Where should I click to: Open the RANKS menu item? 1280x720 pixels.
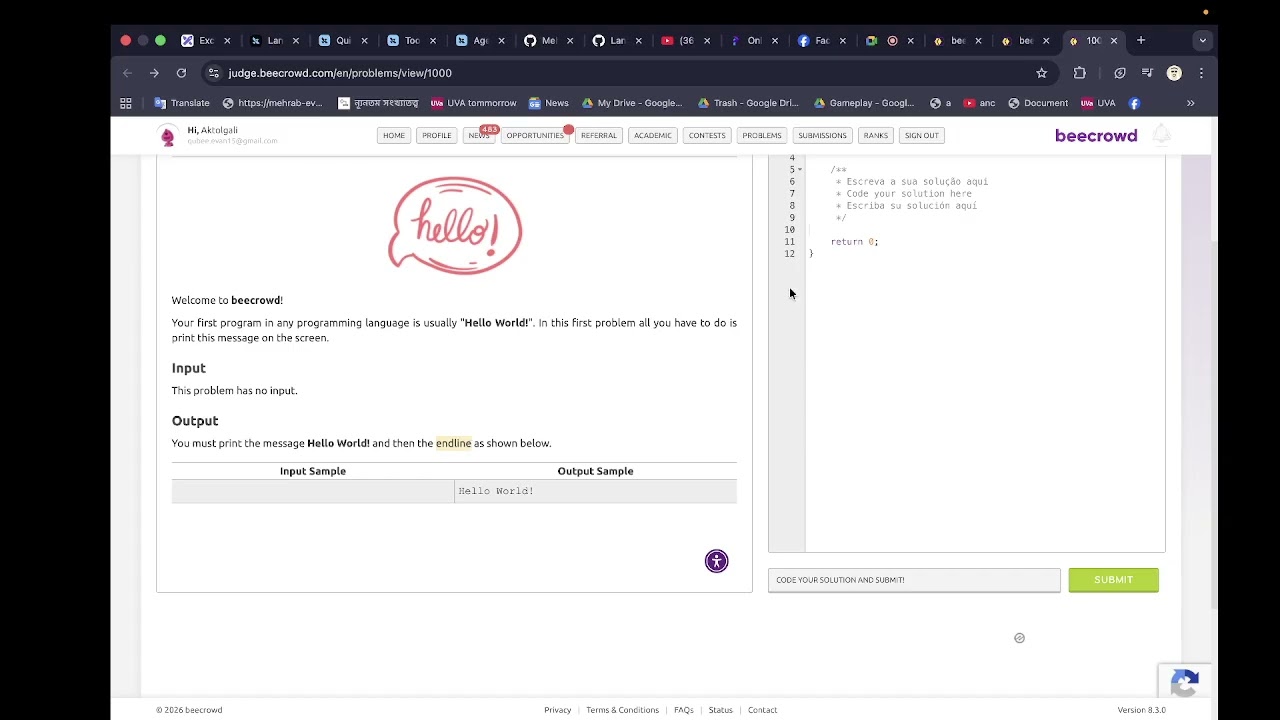876,136
